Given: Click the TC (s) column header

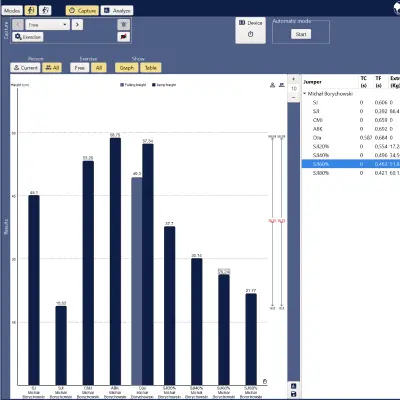Looking at the screenshot, I should (363, 82).
